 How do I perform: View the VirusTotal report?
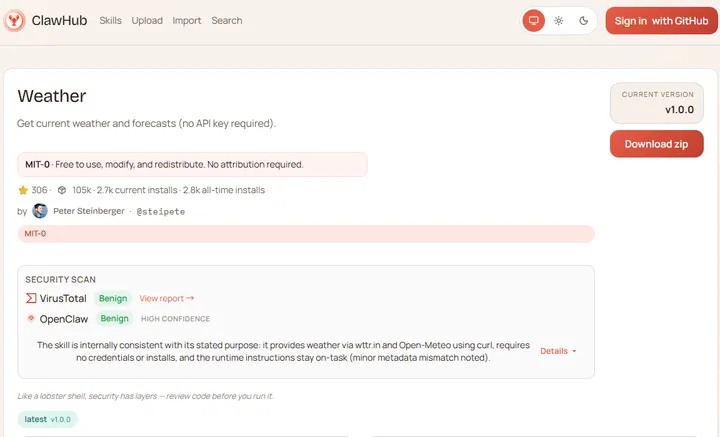pyautogui.click(x=167, y=298)
